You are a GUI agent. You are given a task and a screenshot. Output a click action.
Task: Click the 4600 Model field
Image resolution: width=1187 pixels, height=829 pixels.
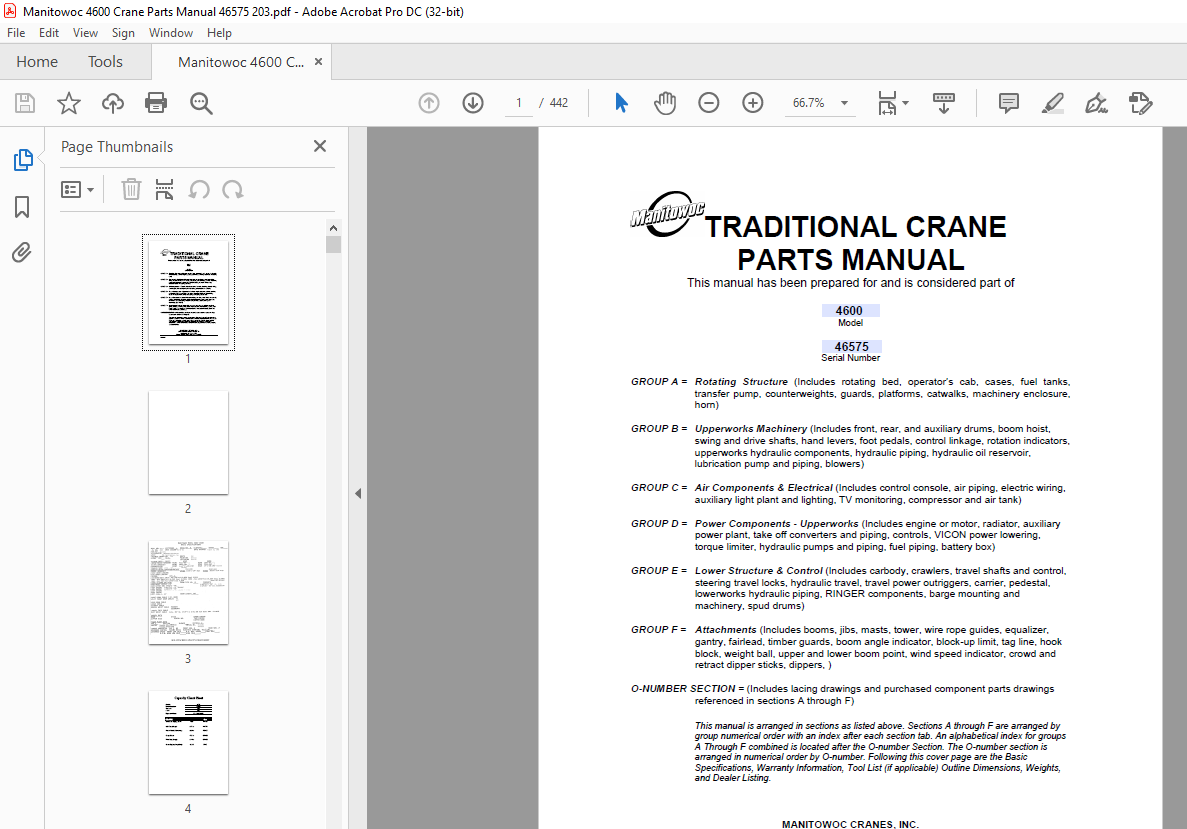coord(850,310)
